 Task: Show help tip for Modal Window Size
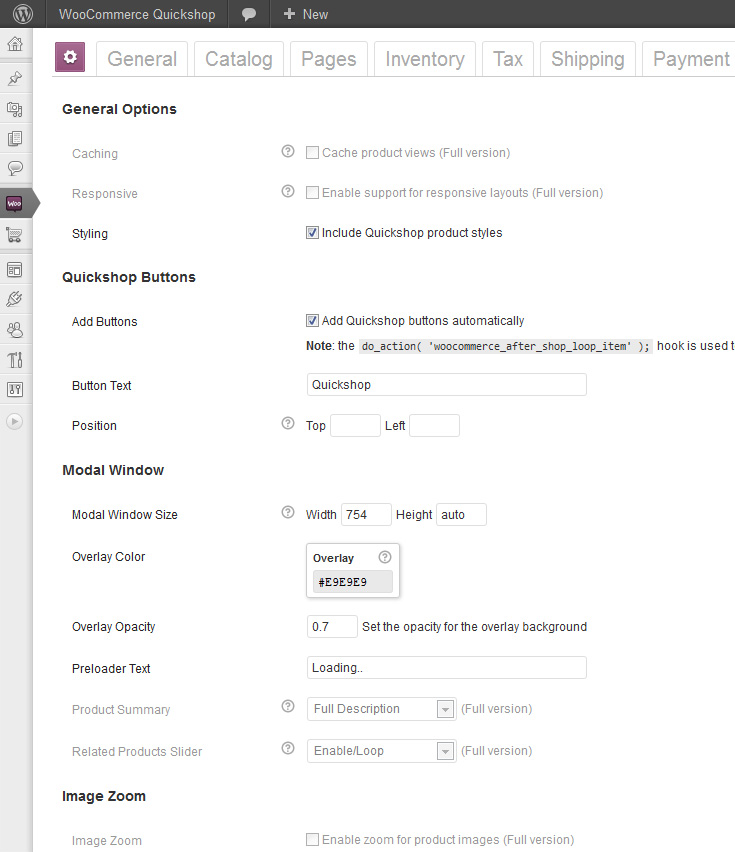pos(288,512)
